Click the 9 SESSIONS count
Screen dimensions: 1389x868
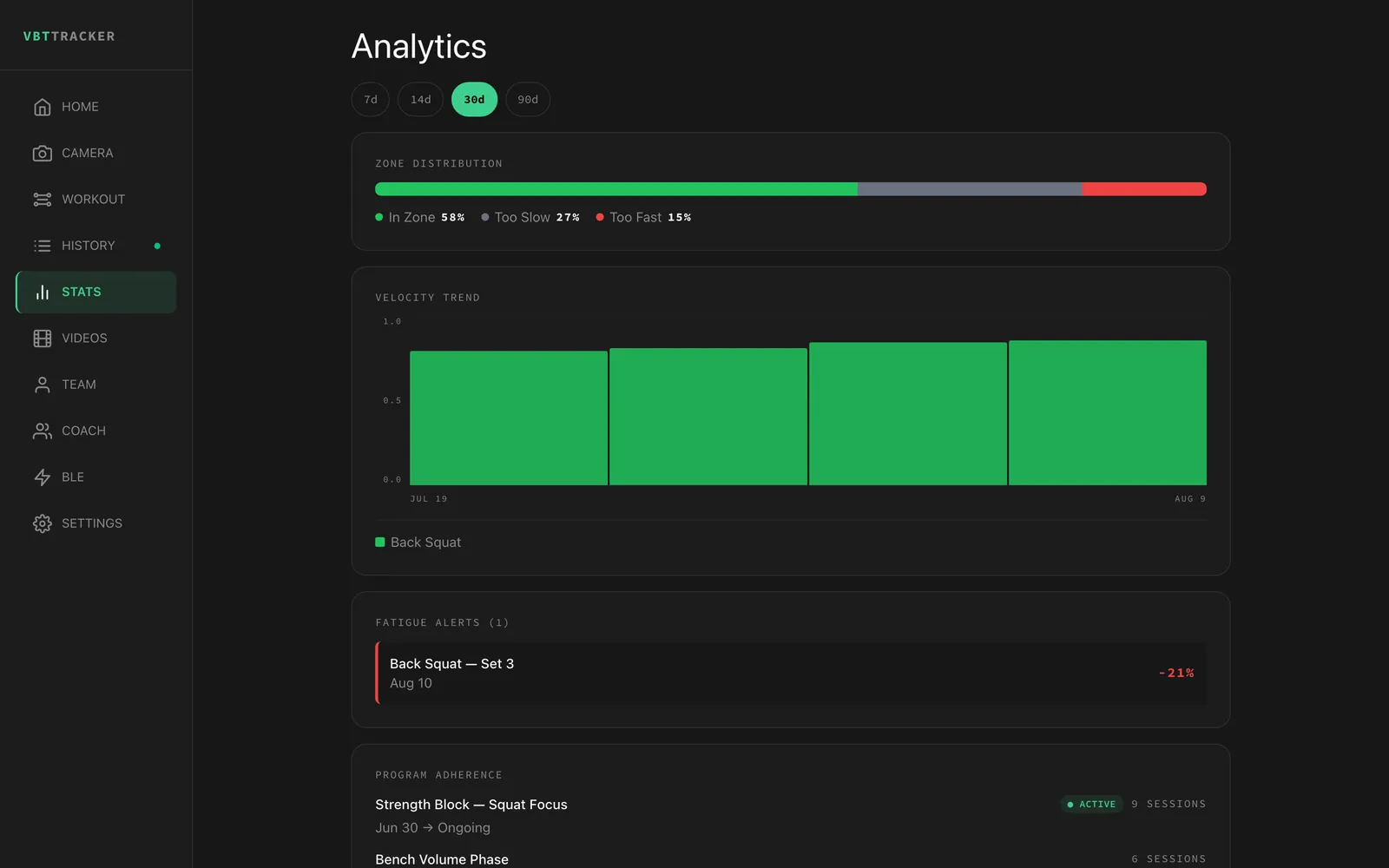point(1168,805)
